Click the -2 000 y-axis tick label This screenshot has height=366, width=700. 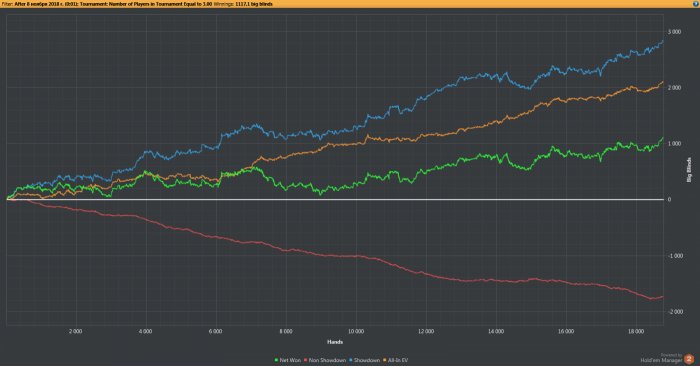[675, 312]
